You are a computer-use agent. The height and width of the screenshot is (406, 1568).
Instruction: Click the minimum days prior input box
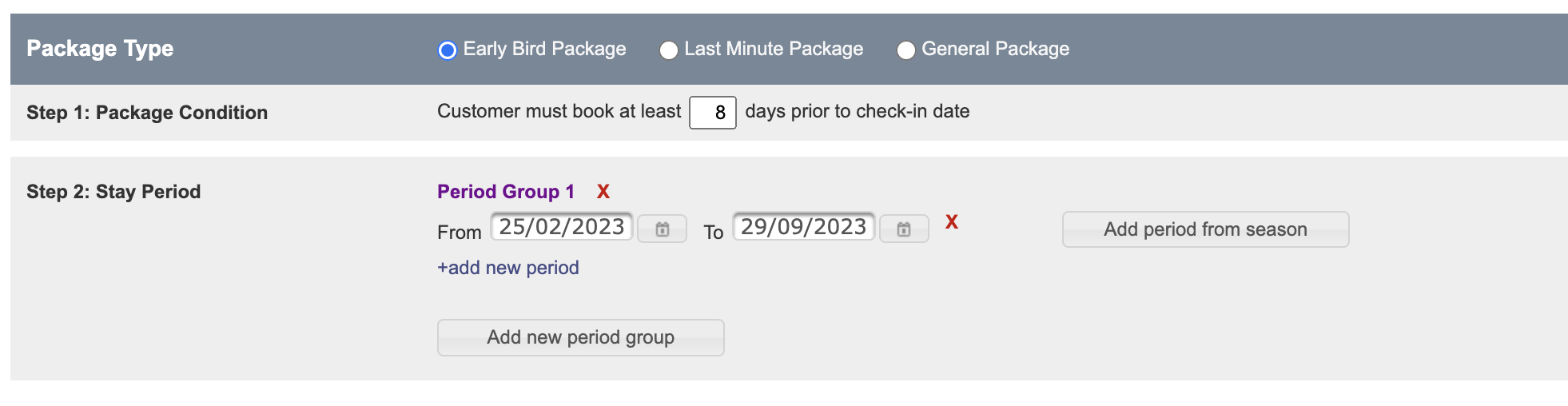click(x=712, y=113)
